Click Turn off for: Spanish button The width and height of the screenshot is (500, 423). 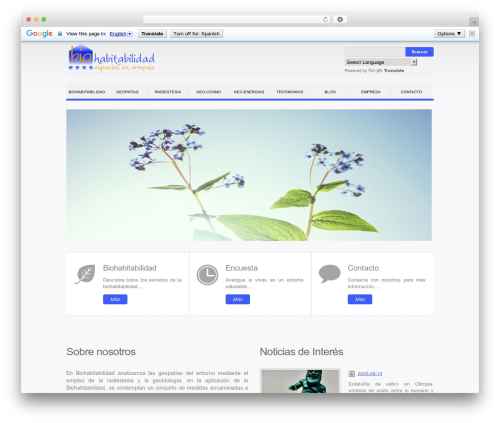(x=196, y=34)
